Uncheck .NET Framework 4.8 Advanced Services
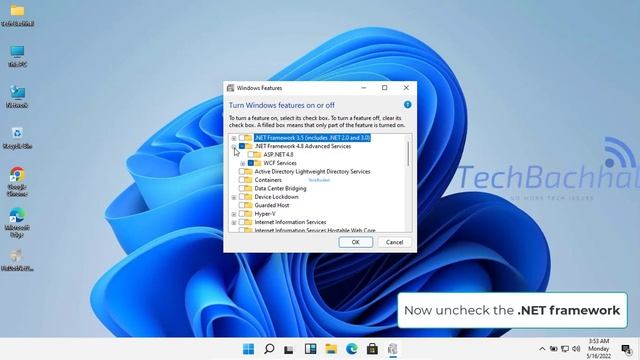The width and height of the screenshot is (640, 360). (242, 146)
